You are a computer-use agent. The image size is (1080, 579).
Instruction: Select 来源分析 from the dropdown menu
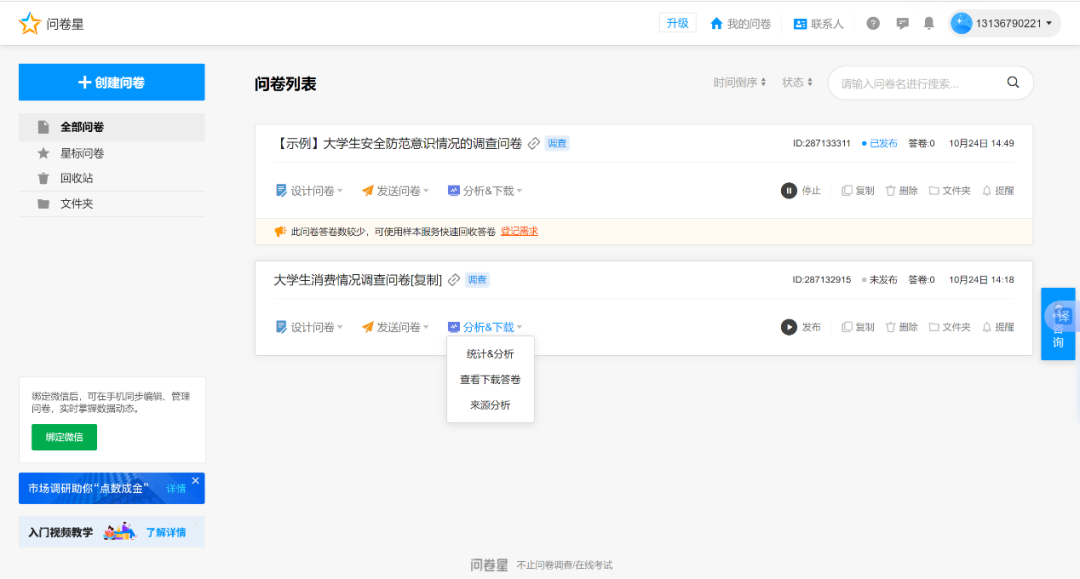click(x=490, y=405)
